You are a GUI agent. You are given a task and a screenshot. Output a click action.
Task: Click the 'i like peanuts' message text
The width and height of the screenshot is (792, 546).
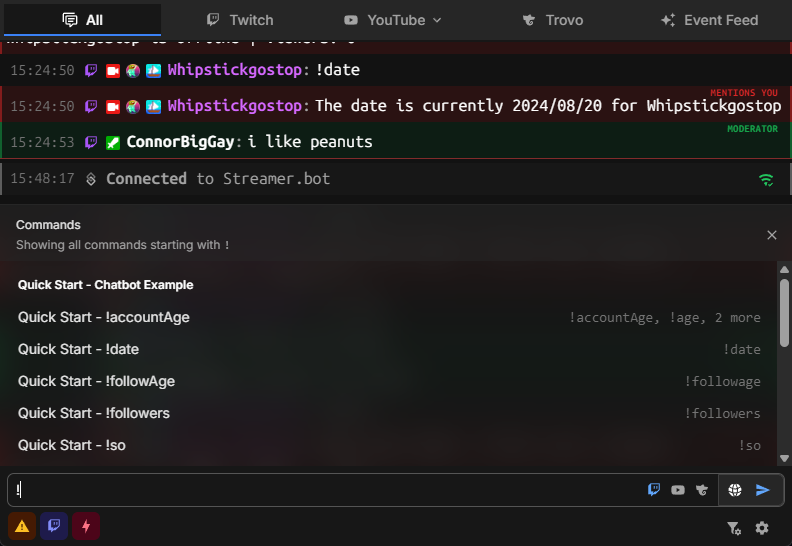point(310,142)
